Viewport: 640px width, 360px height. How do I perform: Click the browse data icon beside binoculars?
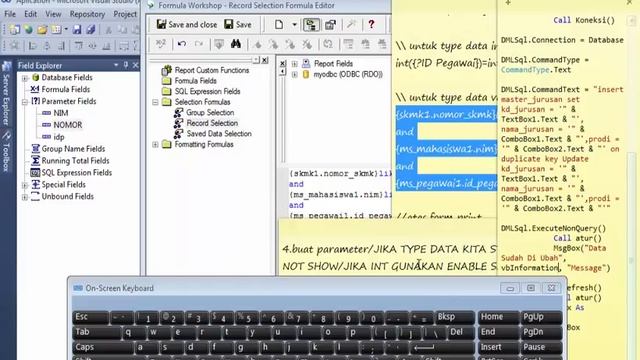(219, 44)
